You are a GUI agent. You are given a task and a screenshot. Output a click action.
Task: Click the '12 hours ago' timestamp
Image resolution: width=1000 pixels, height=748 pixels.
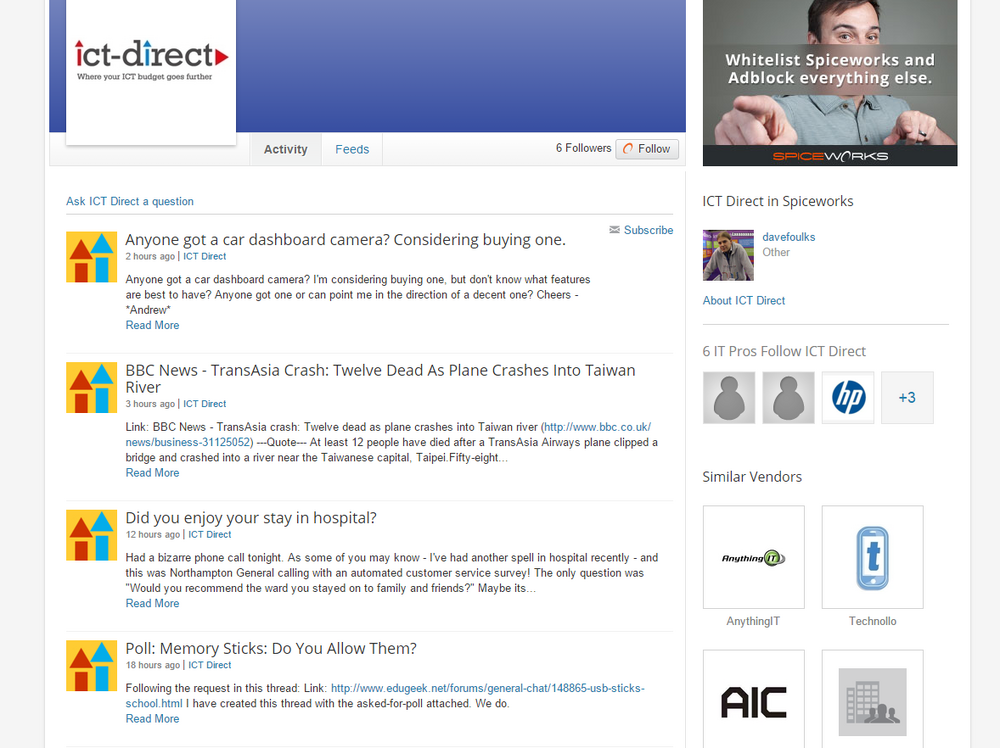(152, 534)
